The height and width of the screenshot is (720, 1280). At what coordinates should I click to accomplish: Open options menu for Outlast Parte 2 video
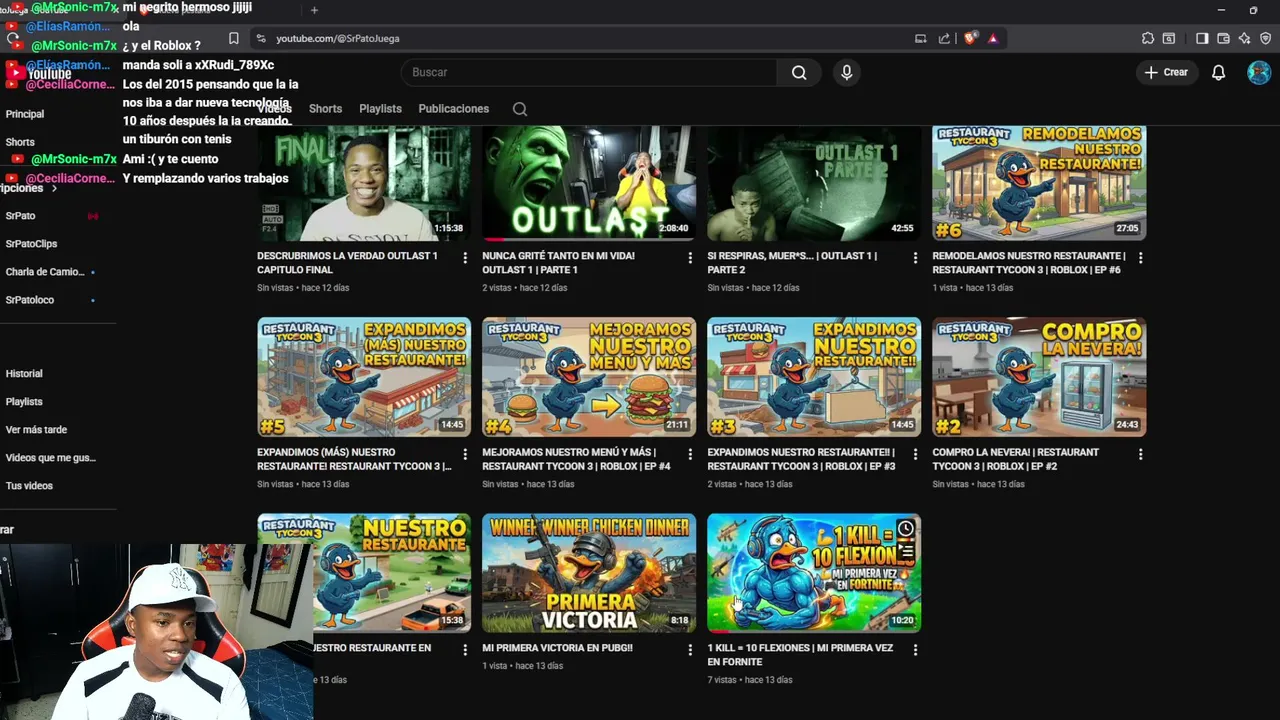tap(915, 258)
